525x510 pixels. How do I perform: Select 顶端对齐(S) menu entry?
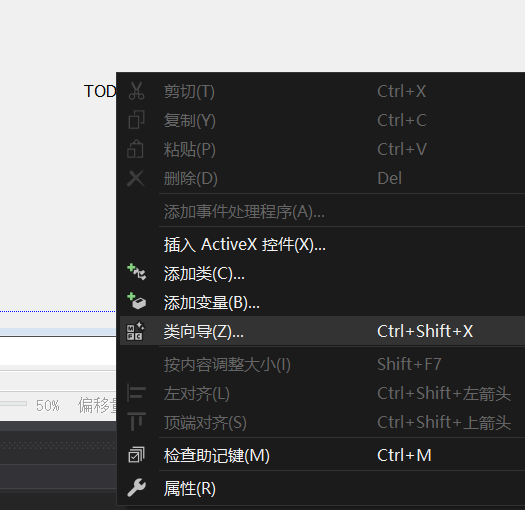click(322, 422)
